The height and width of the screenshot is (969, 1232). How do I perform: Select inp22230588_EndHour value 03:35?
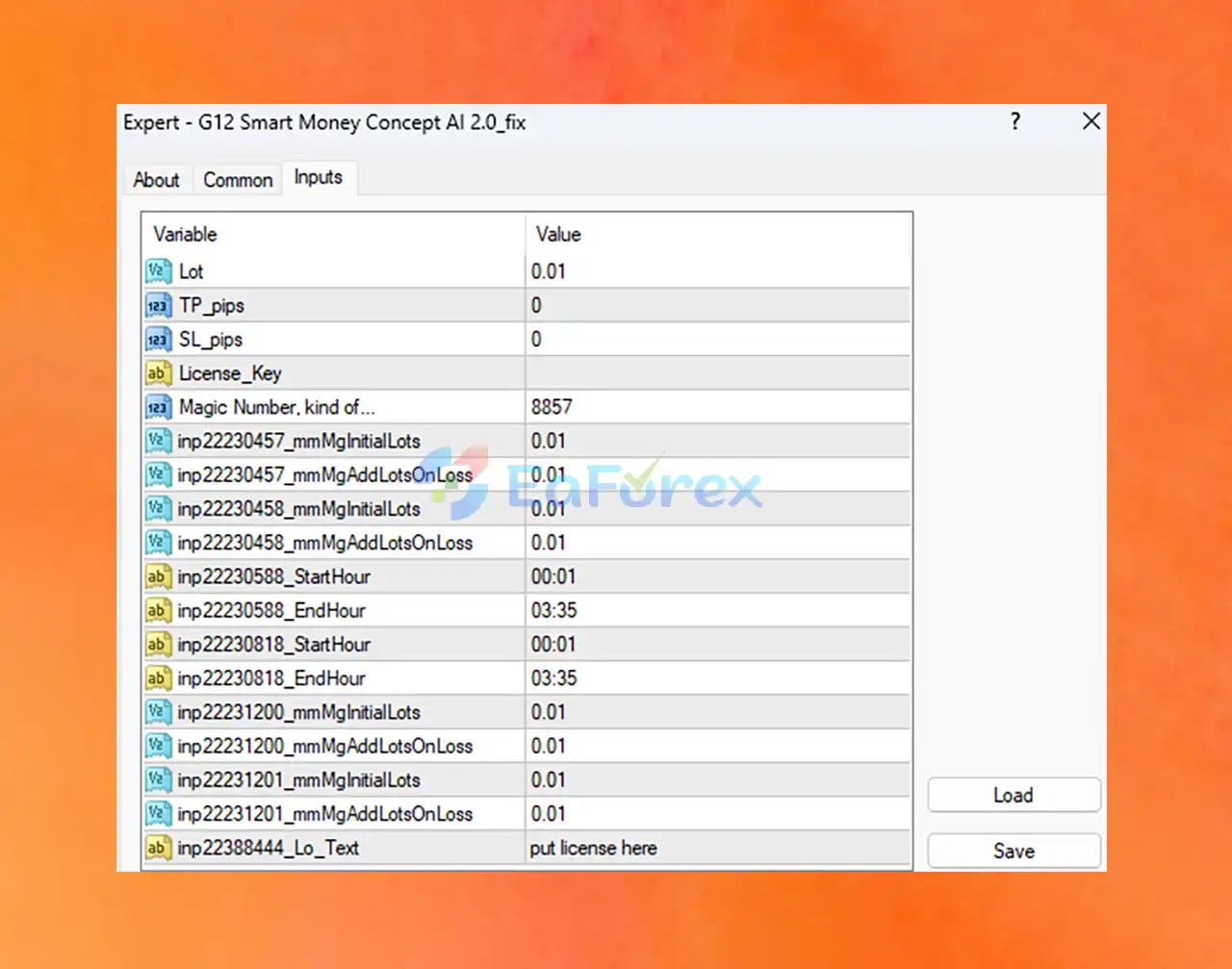718,610
